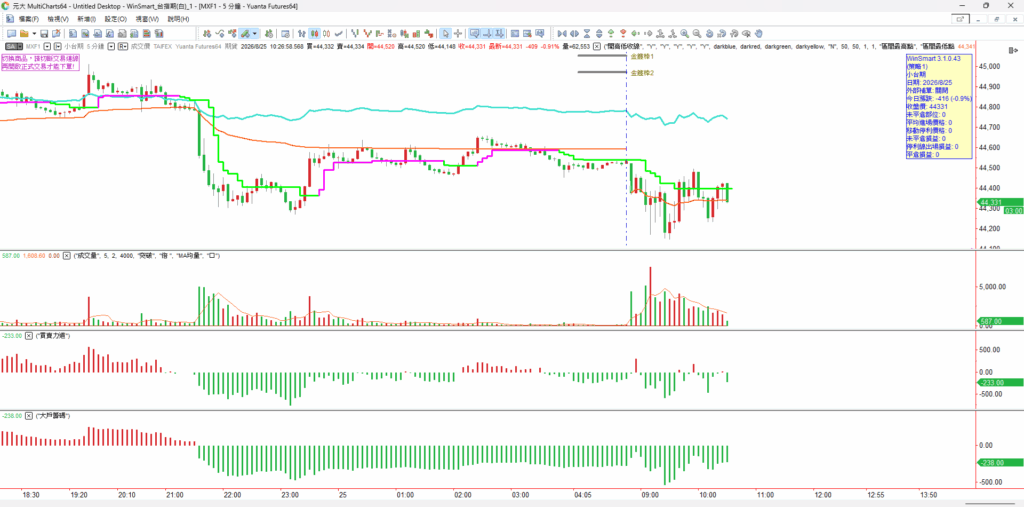1024x507 pixels.
Task: Click the zoom in magnifier icon
Action: point(684,33)
